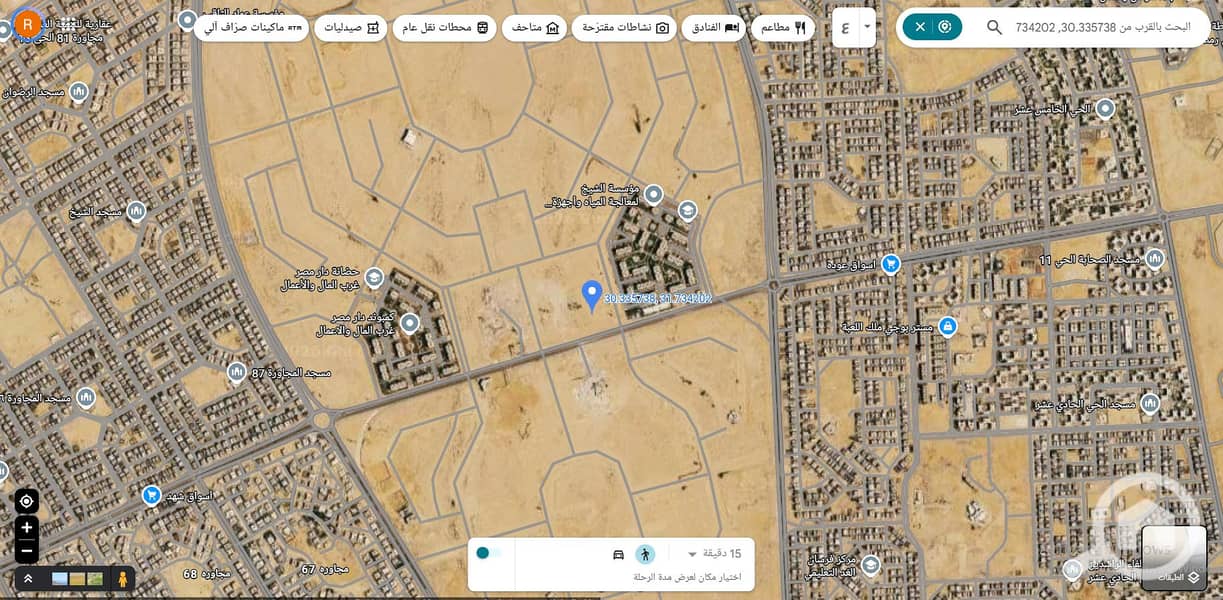1223x600 pixels.
Task: Click the حضانة دار مصر school marker
Action: point(374,277)
